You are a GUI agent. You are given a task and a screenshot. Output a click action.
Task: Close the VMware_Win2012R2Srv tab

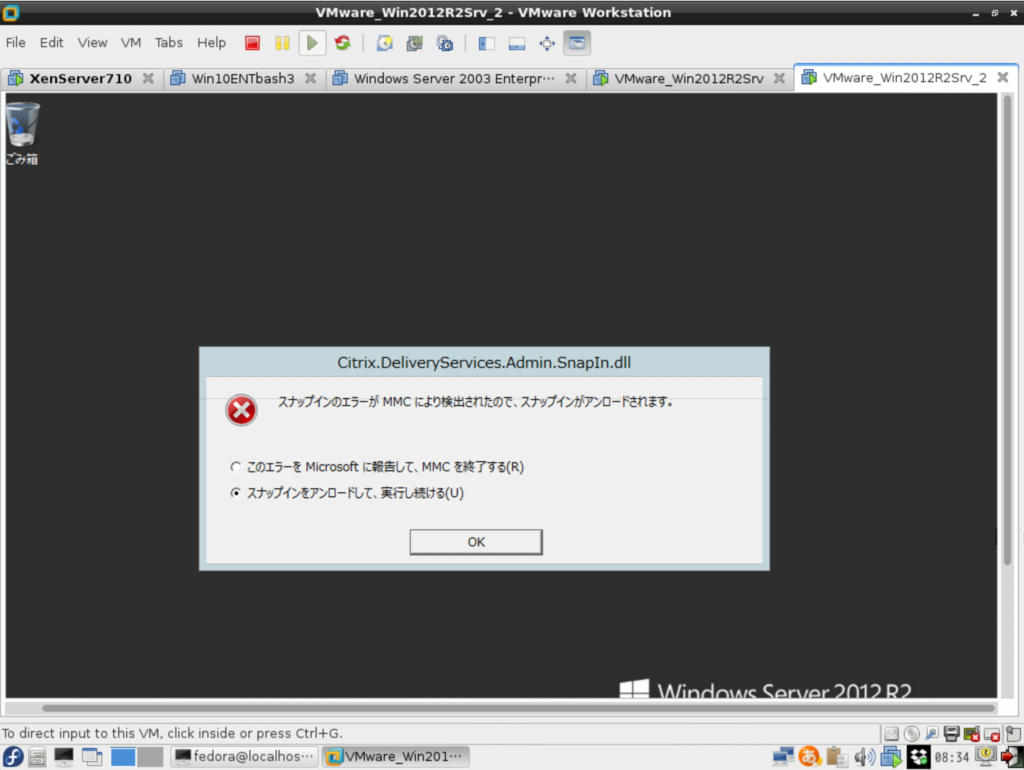[779, 78]
